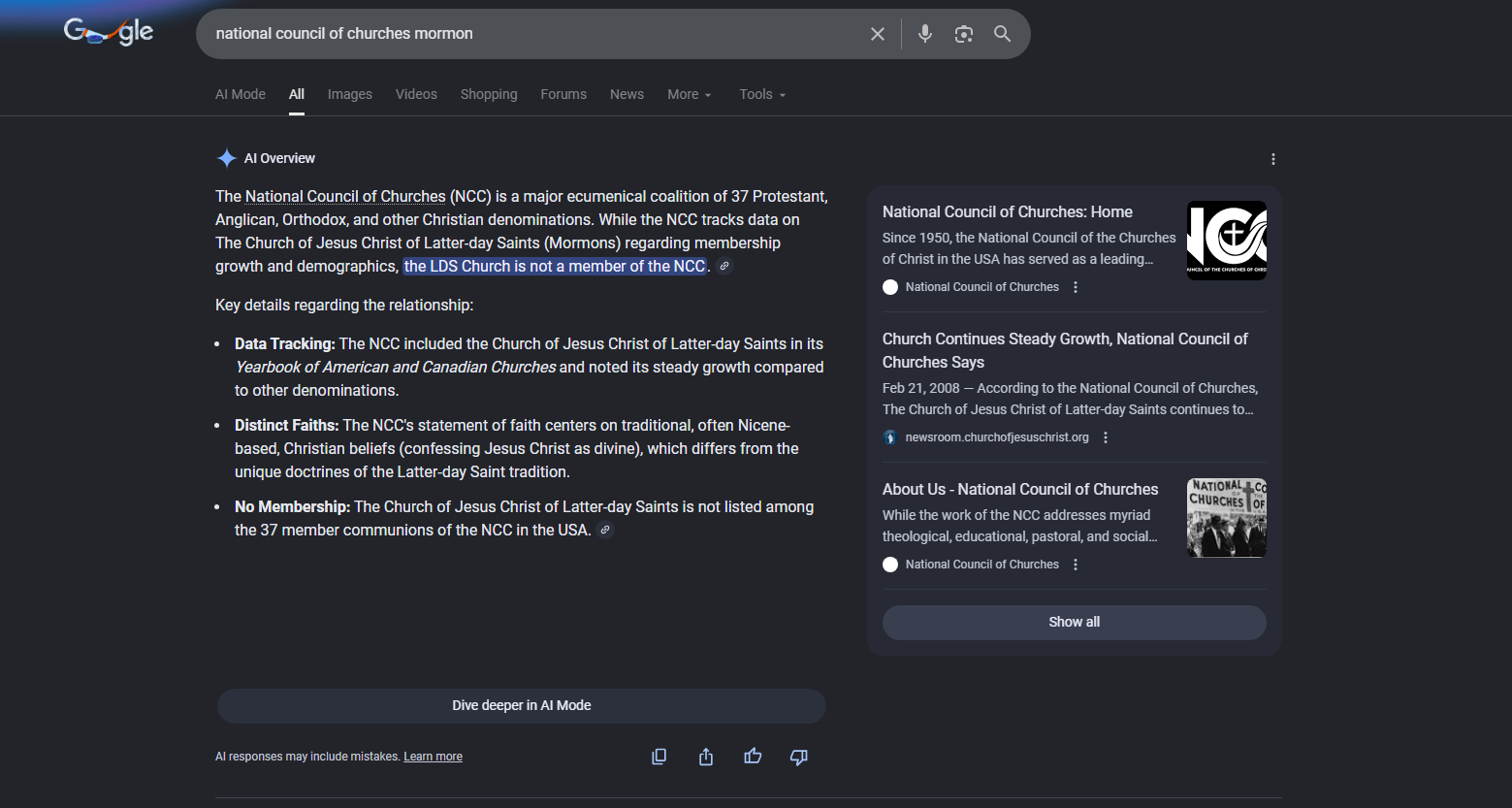Open 'About Us - National Council of Churches'

[x=1020, y=489]
